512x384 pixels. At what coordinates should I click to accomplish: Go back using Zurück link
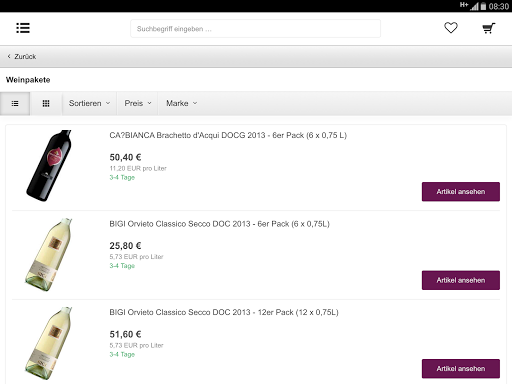point(22,57)
